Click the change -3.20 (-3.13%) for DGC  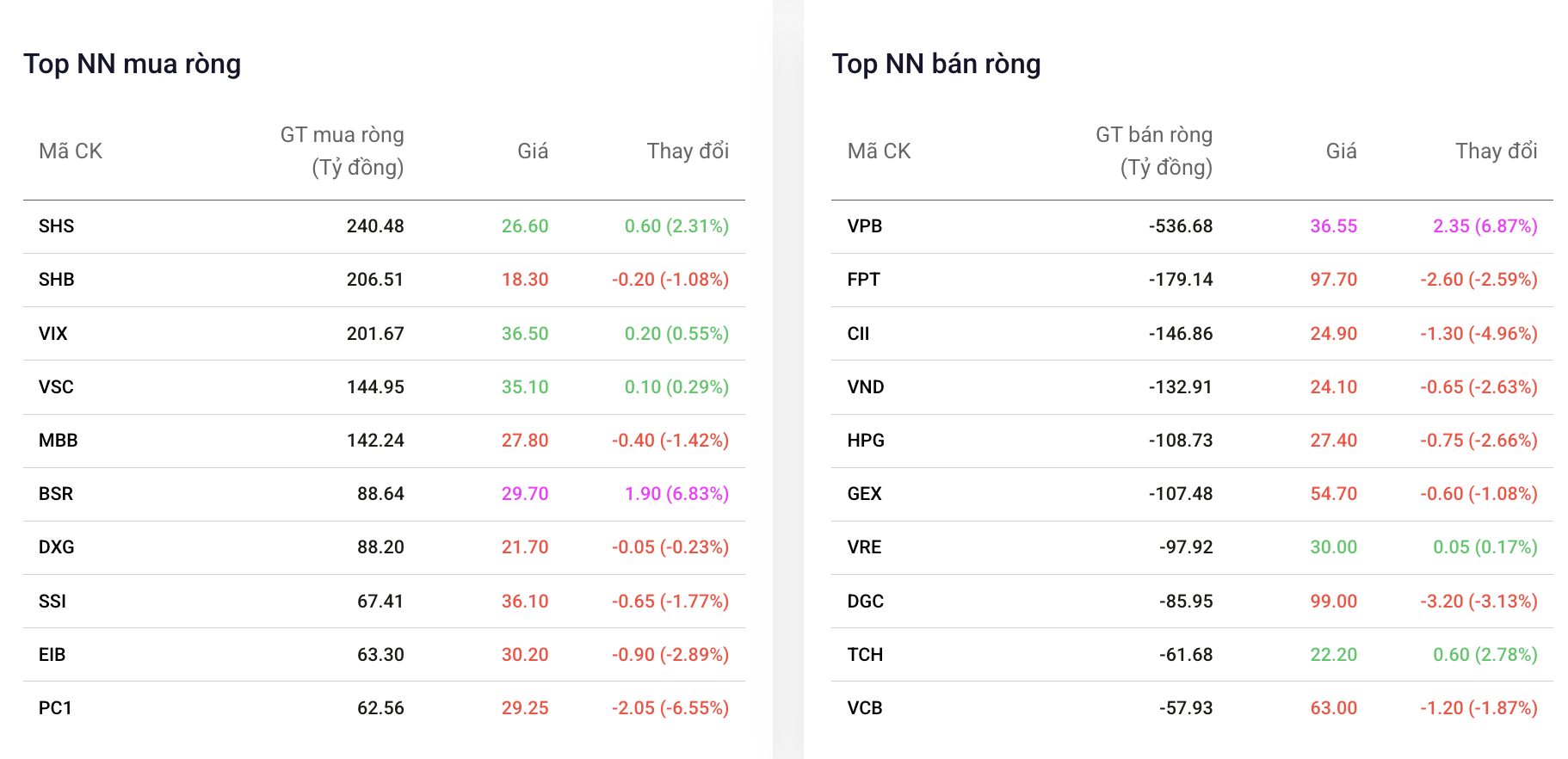pyautogui.click(x=1478, y=602)
